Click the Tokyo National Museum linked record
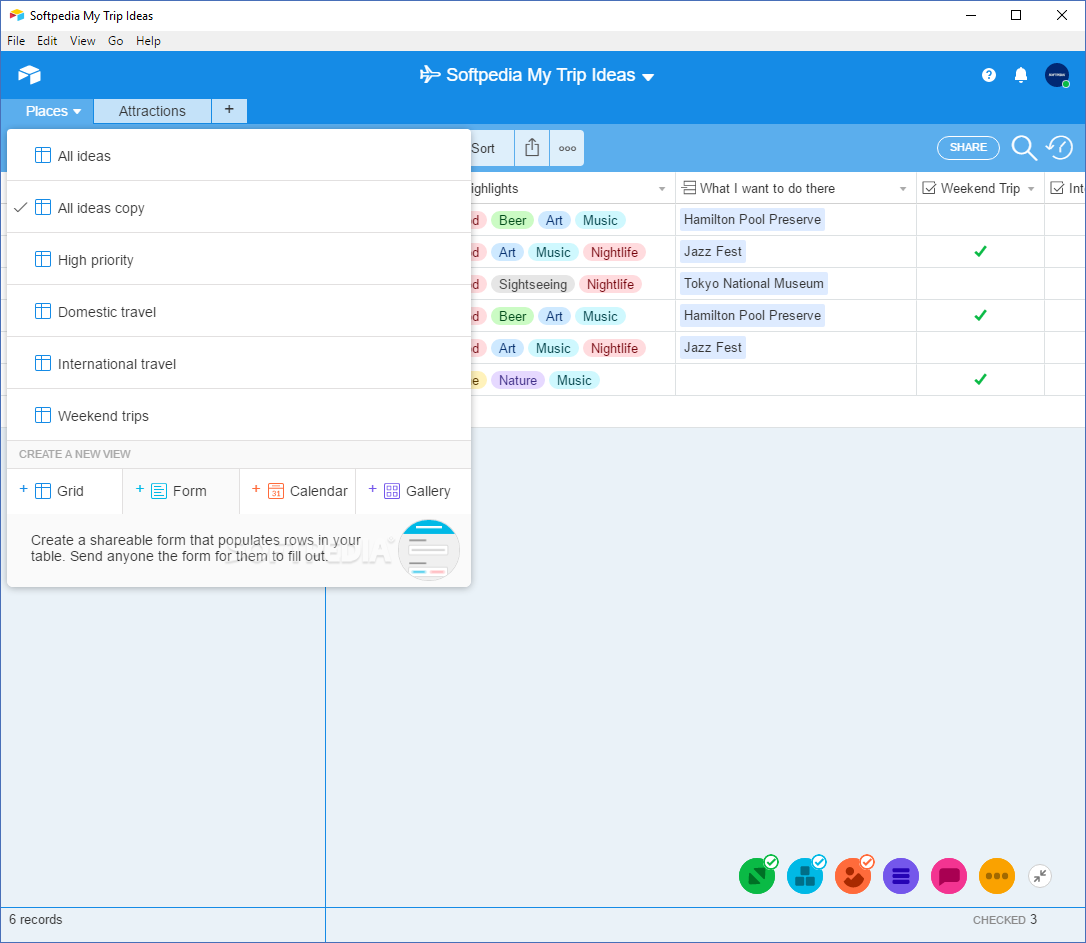This screenshot has width=1086, height=943. click(754, 283)
